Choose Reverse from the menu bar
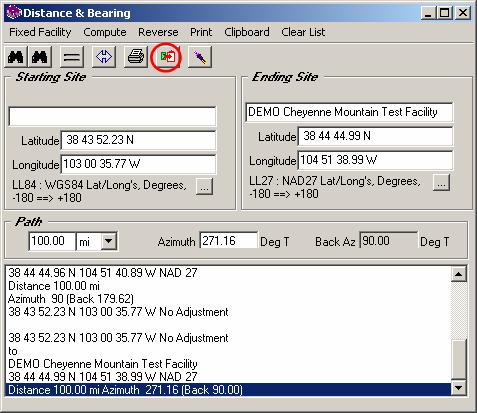Viewport: 477px width, 413px height. [158, 32]
